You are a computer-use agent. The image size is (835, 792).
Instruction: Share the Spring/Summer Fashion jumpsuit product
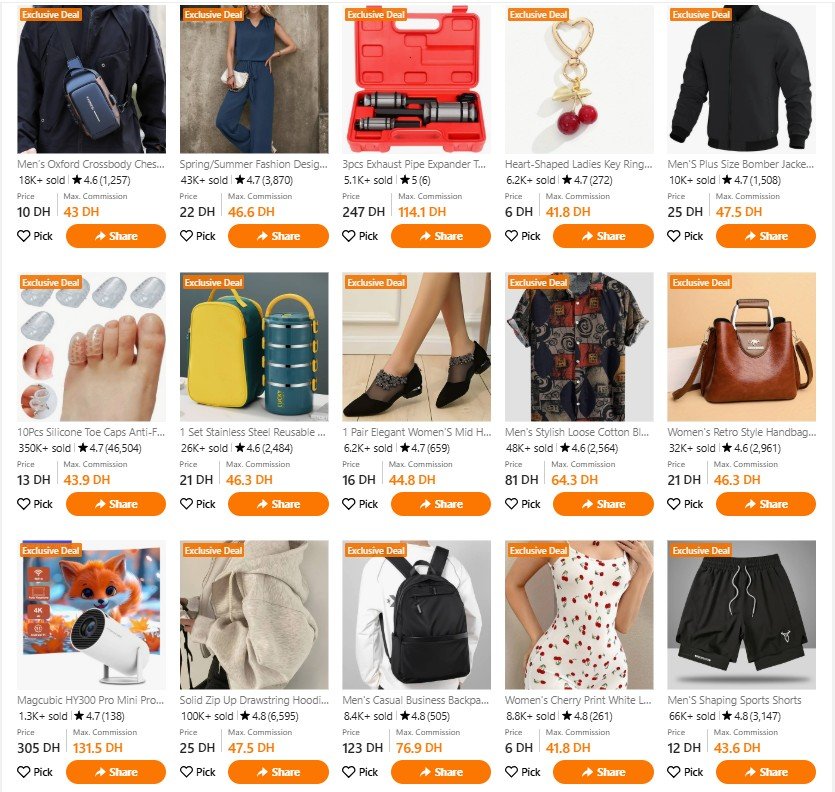coord(278,236)
